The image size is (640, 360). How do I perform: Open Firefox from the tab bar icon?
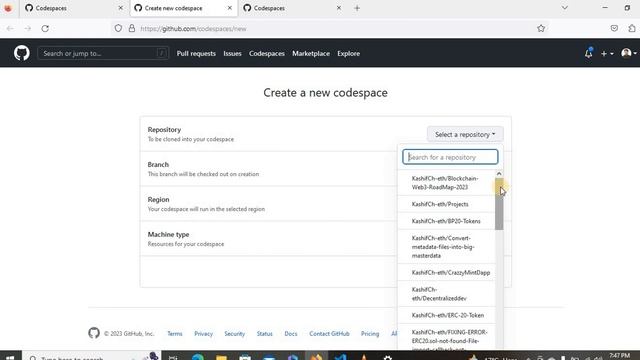coord(8,8)
